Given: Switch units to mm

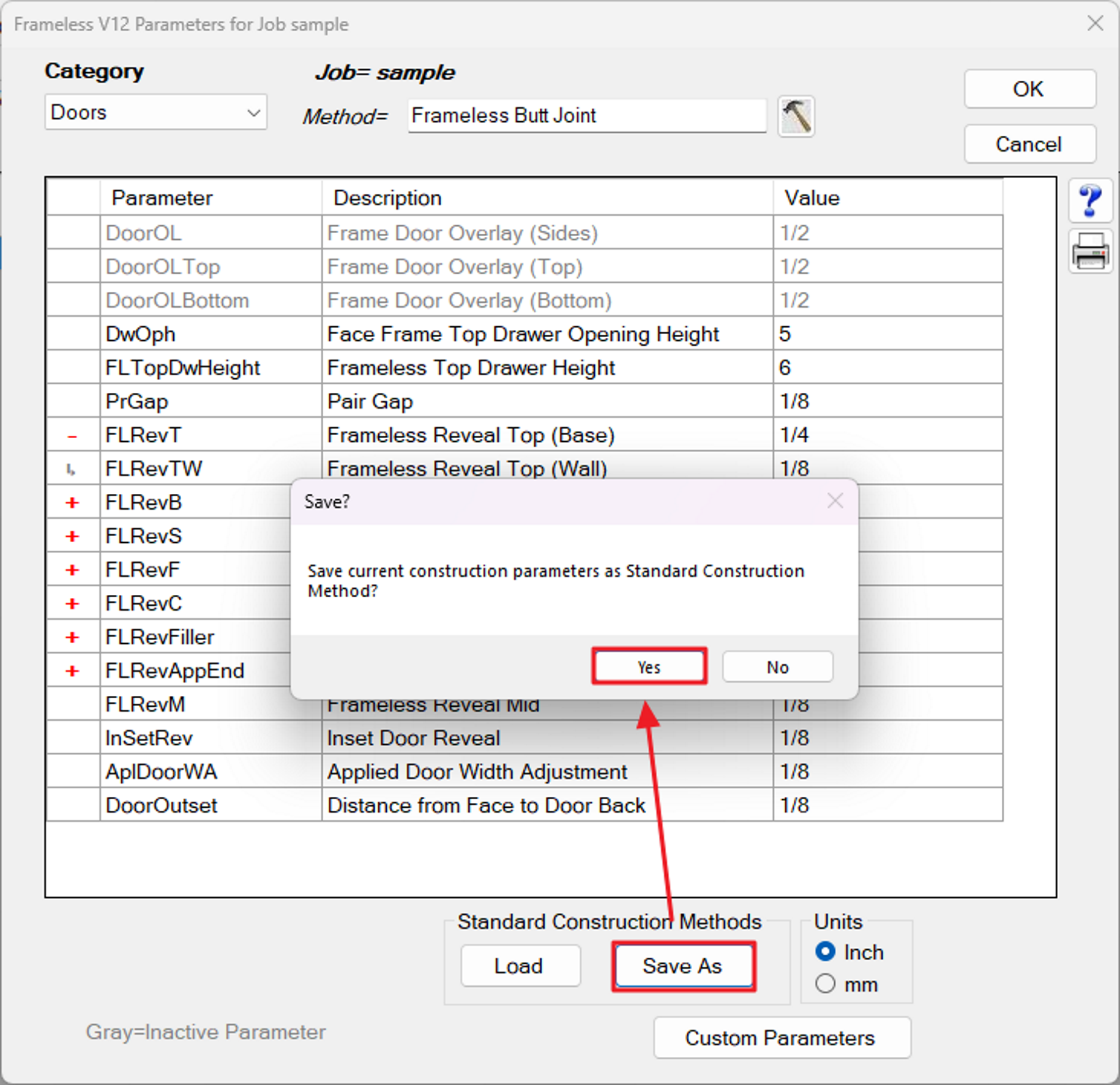Looking at the screenshot, I should pos(825,984).
